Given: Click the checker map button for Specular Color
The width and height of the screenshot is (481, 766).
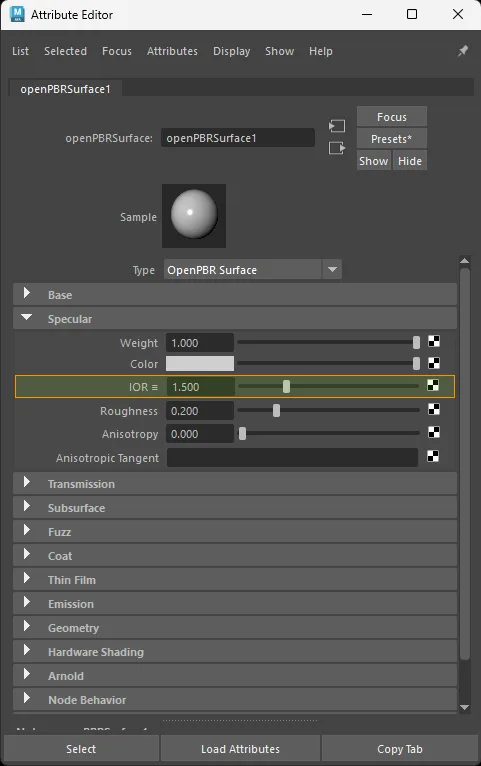Looking at the screenshot, I should coord(434,363).
